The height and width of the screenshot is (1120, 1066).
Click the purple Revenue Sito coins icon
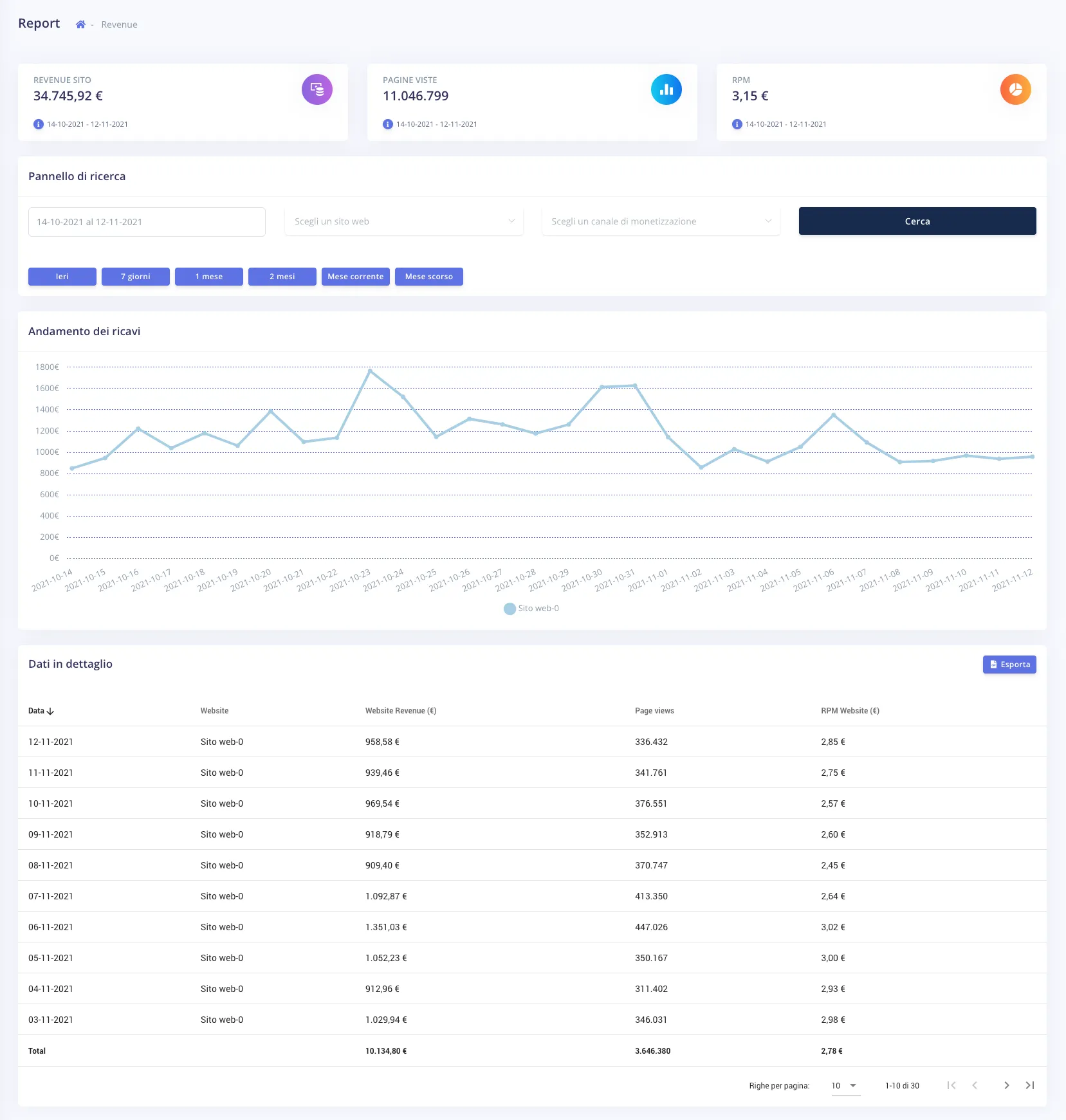click(x=317, y=89)
